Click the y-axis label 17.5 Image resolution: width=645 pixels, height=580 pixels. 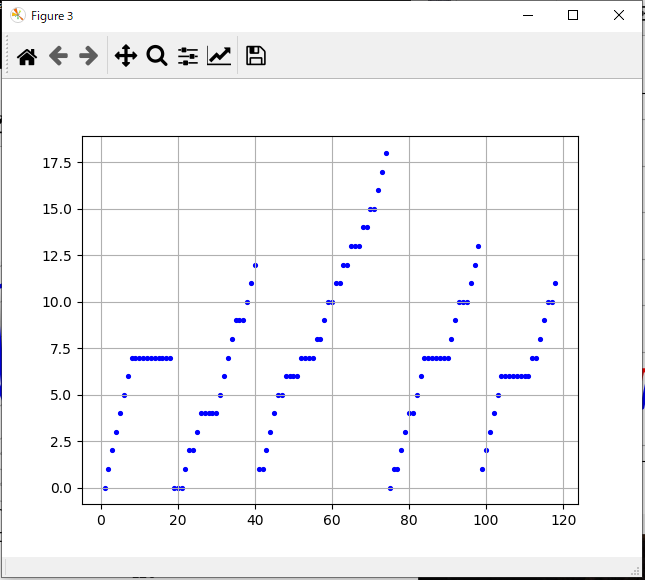pos(57,163)
